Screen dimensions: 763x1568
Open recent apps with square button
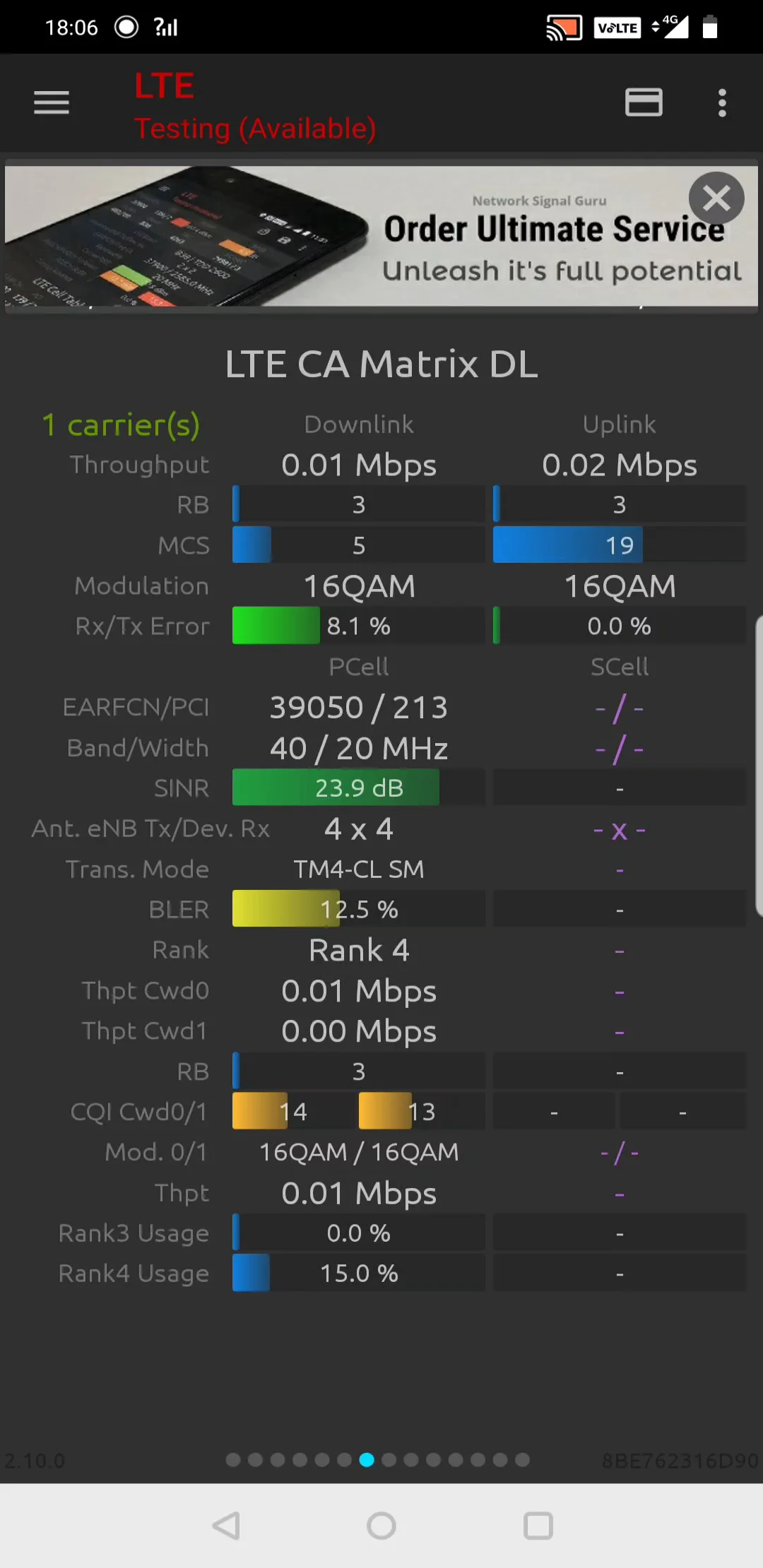(x=538, y=1526)
